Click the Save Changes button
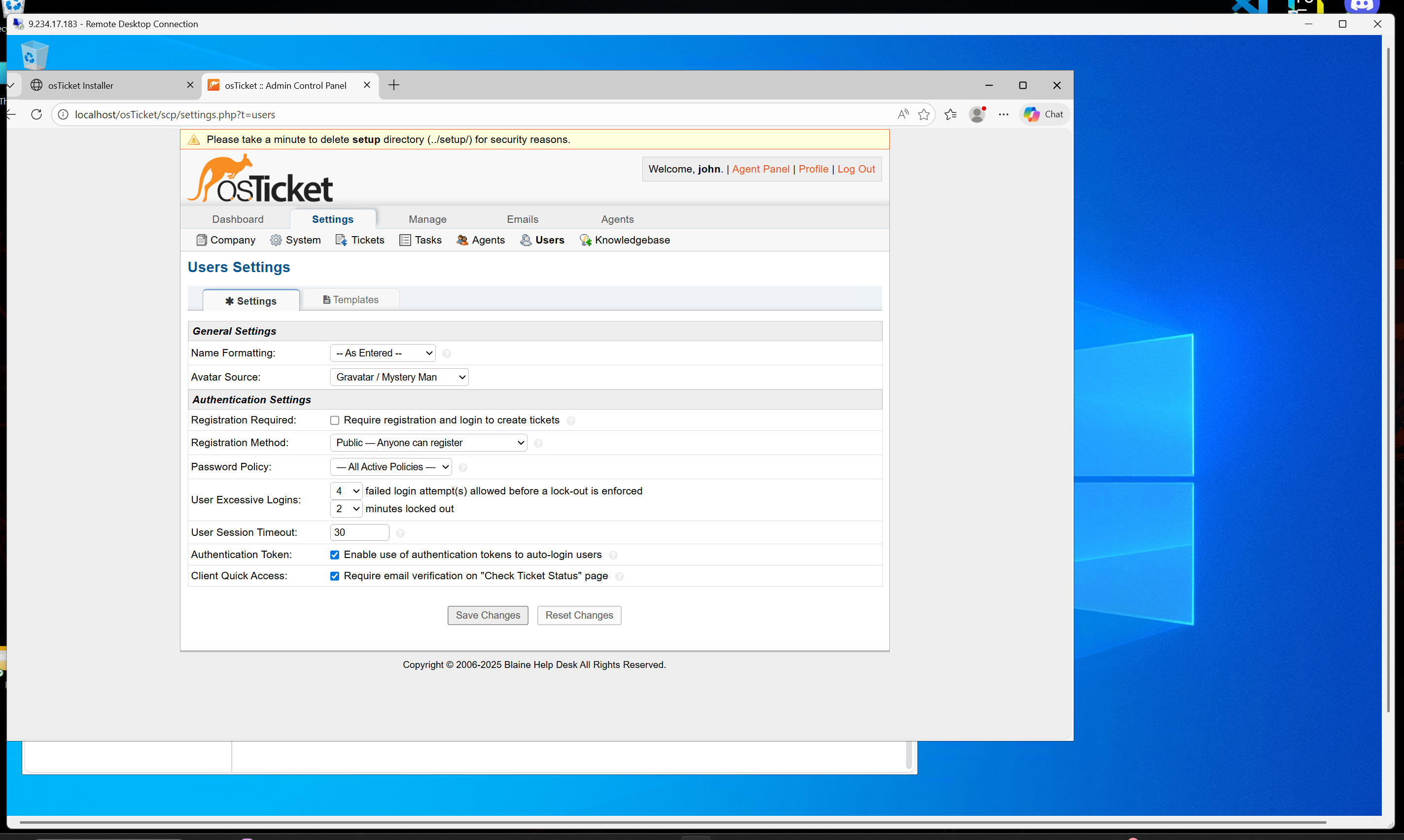The width and height of the screenshot is (1404, 840). (487, 615)
